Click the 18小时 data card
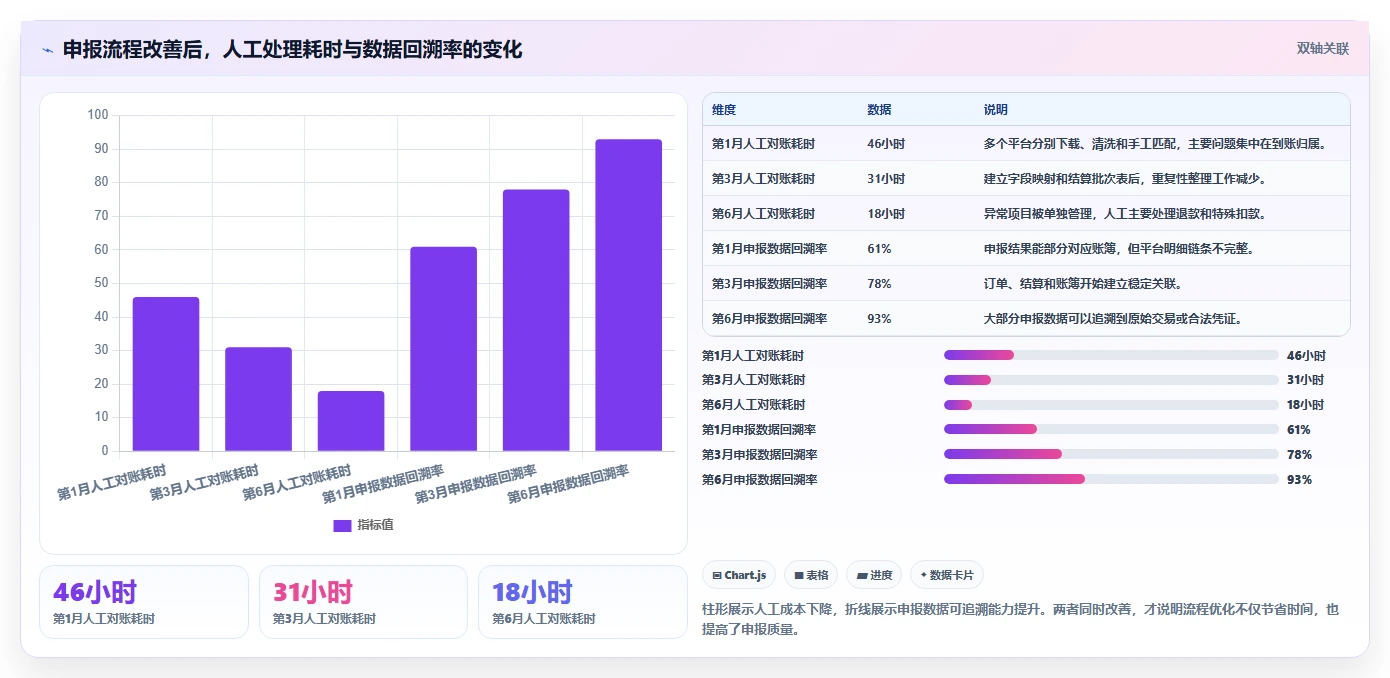Viewport: 1390px width, 678px height. click(x=582, y=602)
